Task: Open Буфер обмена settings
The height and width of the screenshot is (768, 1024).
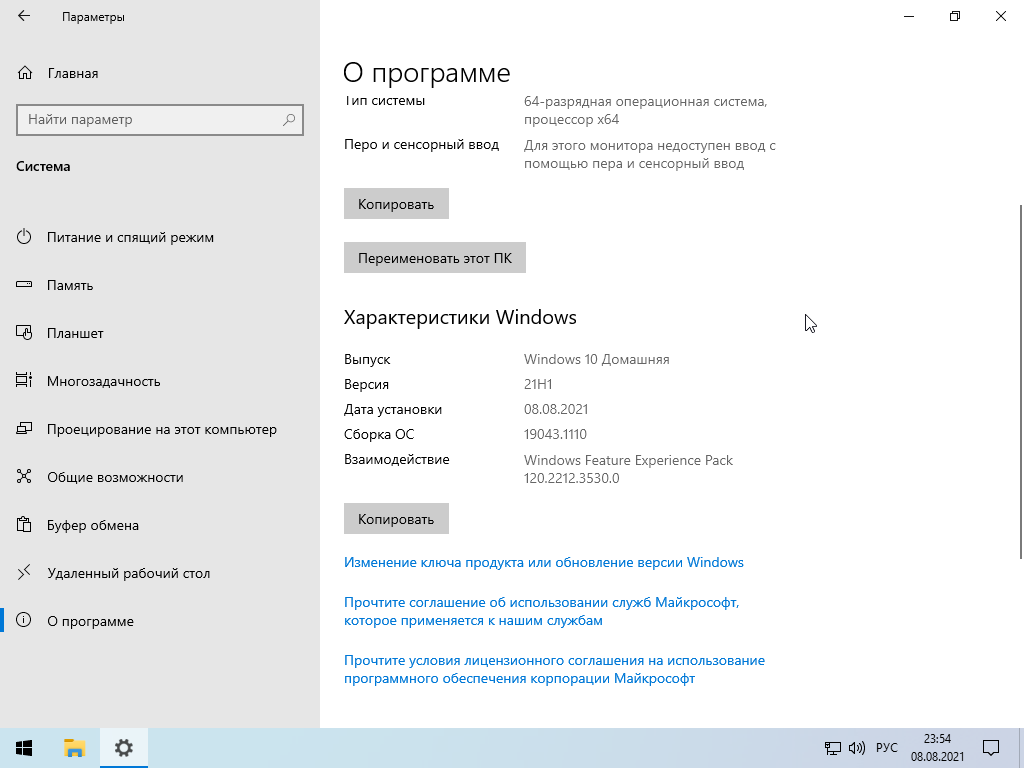Action: pos(92,525)
